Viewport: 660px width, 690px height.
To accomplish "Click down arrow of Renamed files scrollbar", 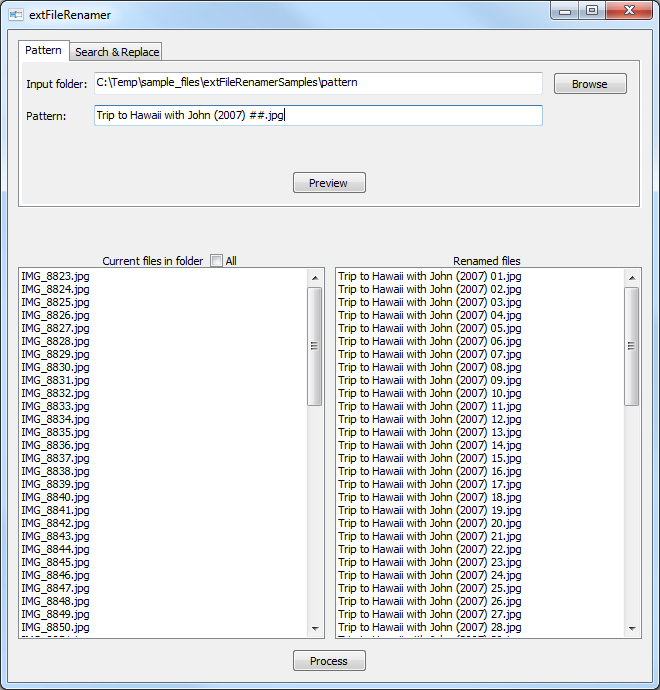I will tap(631, 629).
